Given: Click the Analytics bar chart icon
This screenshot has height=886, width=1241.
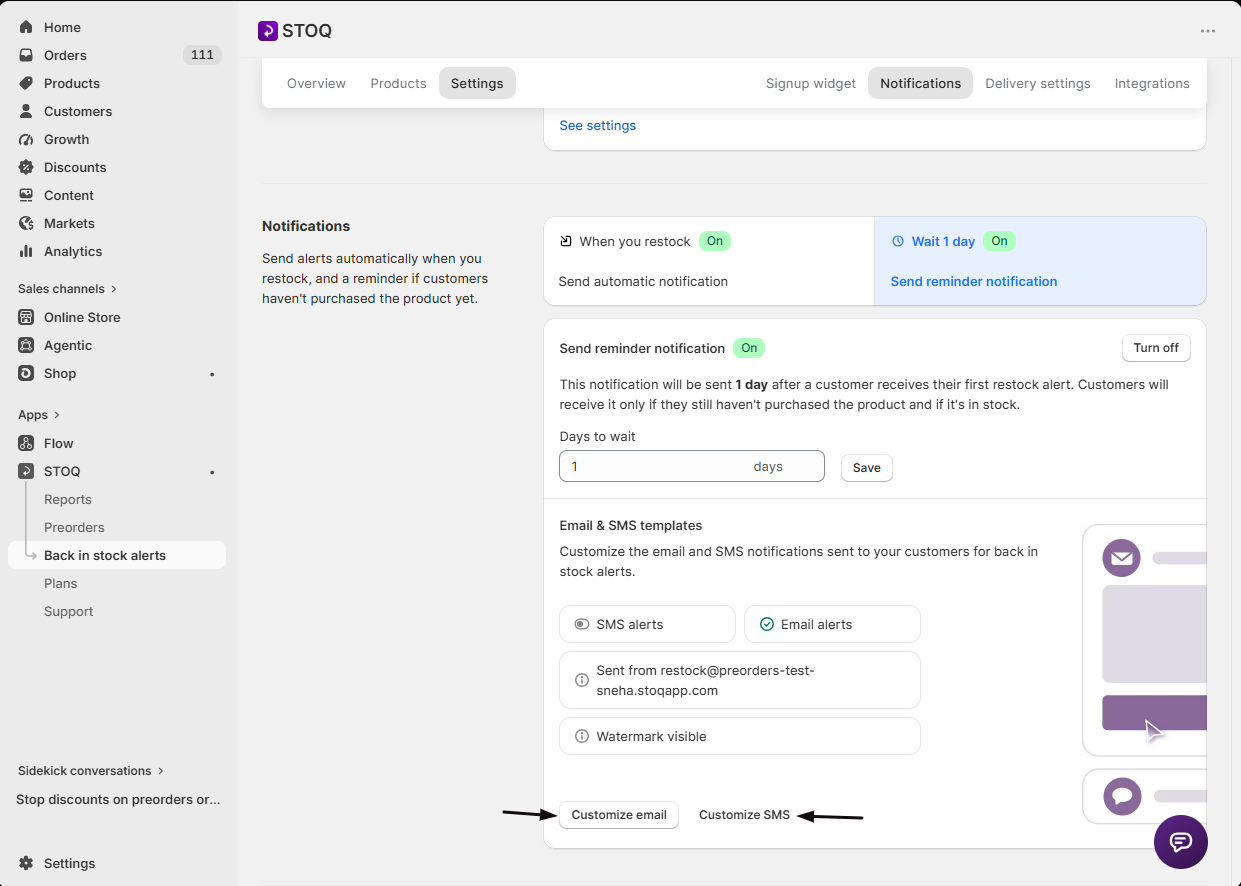Looking at the screenshot, I should (26, 251).
